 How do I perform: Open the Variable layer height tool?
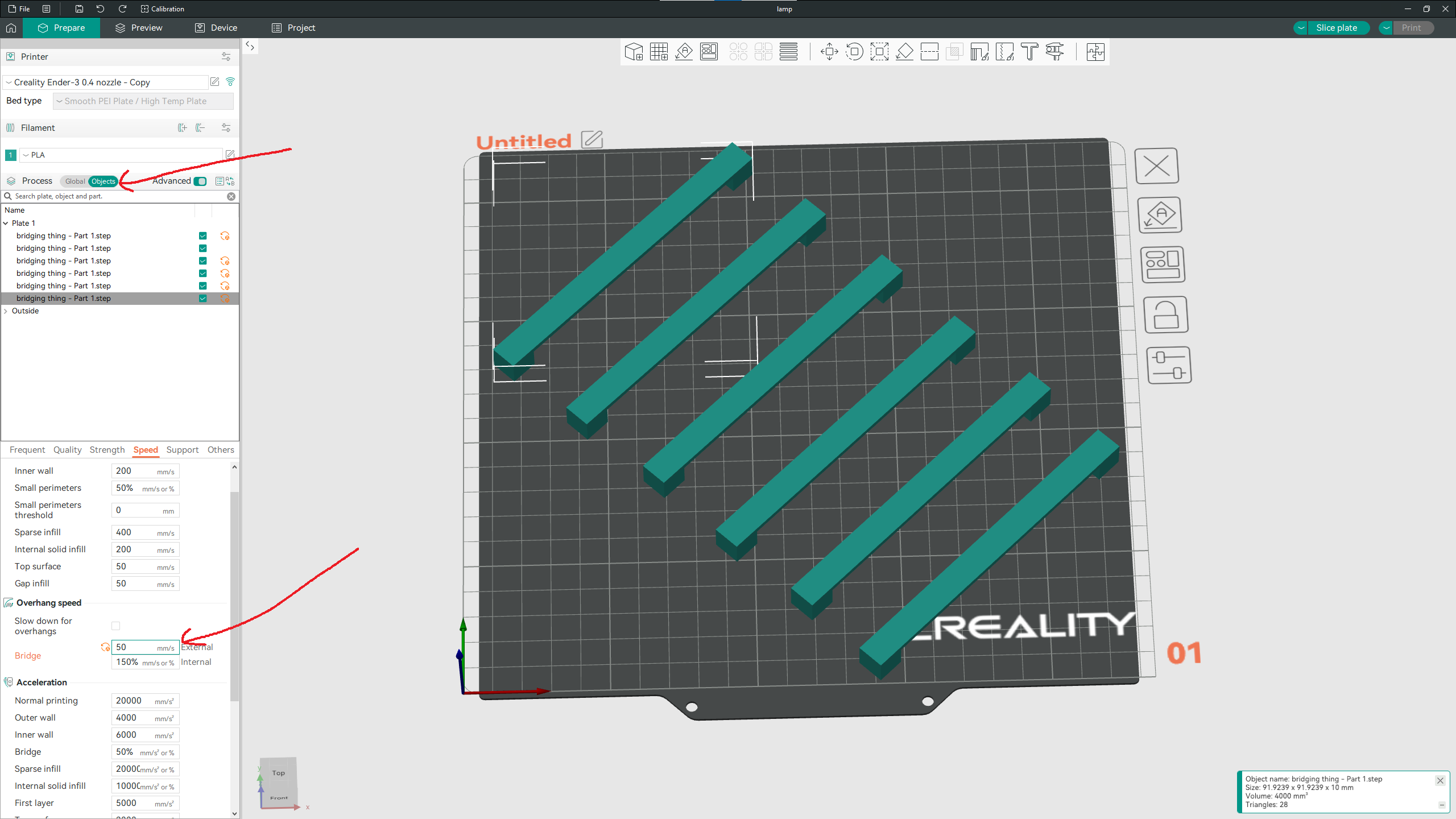pyautogui.click(x=788, y=52)
